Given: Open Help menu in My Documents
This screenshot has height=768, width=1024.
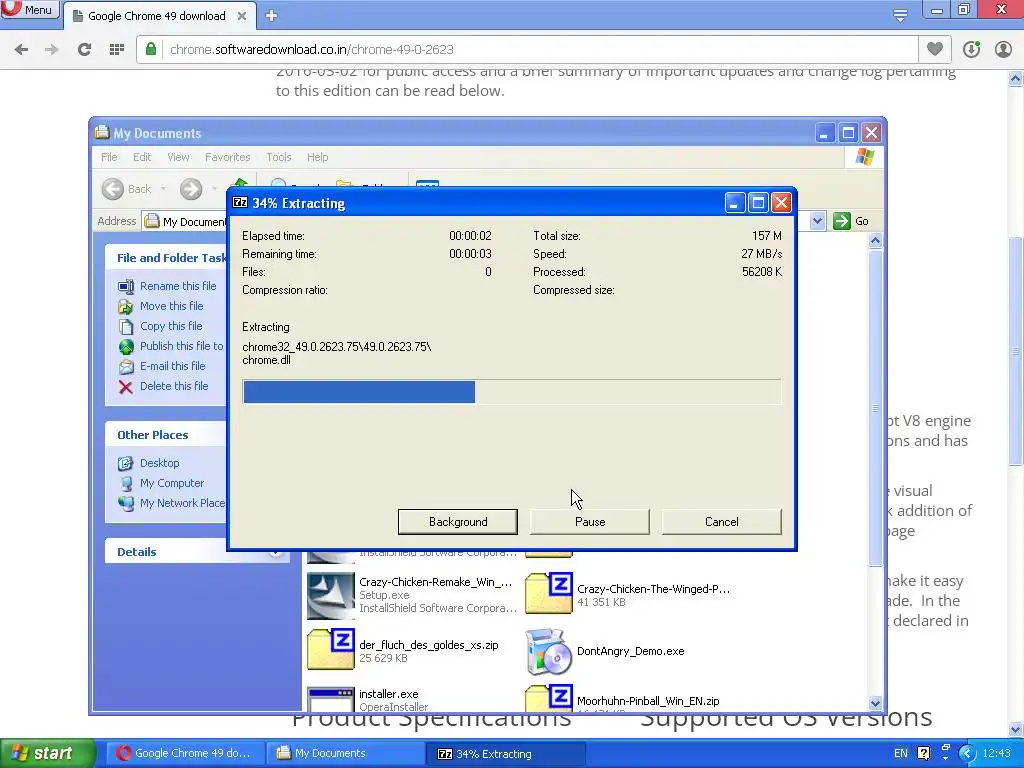Looking at the screenshot, I should 317,157.
